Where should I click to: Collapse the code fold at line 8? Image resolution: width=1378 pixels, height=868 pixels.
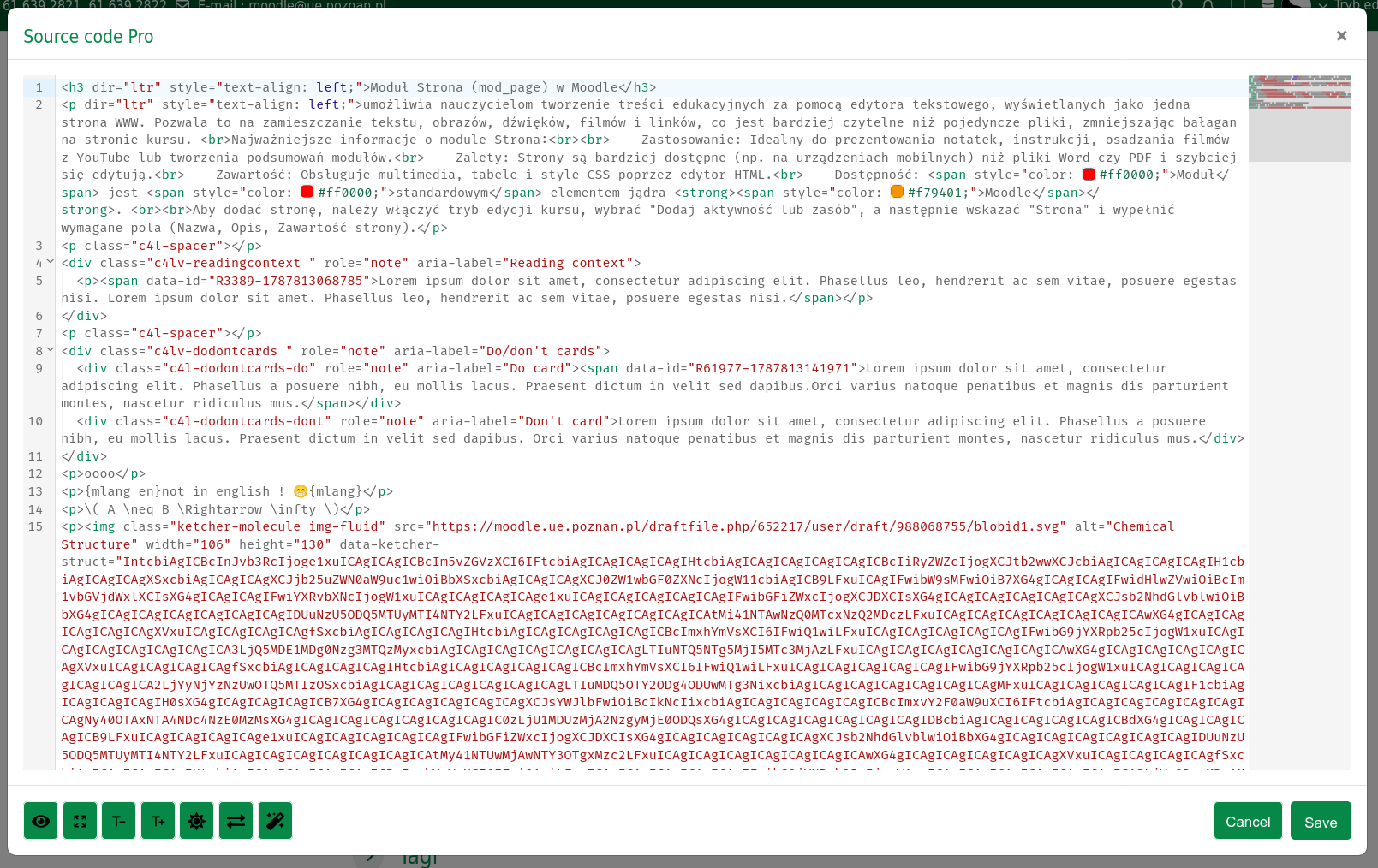pos(51,350)
